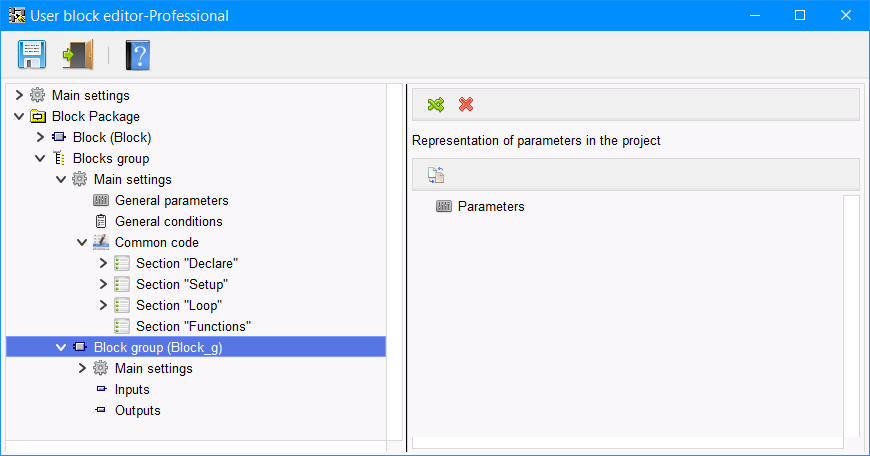Expand Section "Declare" node

point(103,263)
